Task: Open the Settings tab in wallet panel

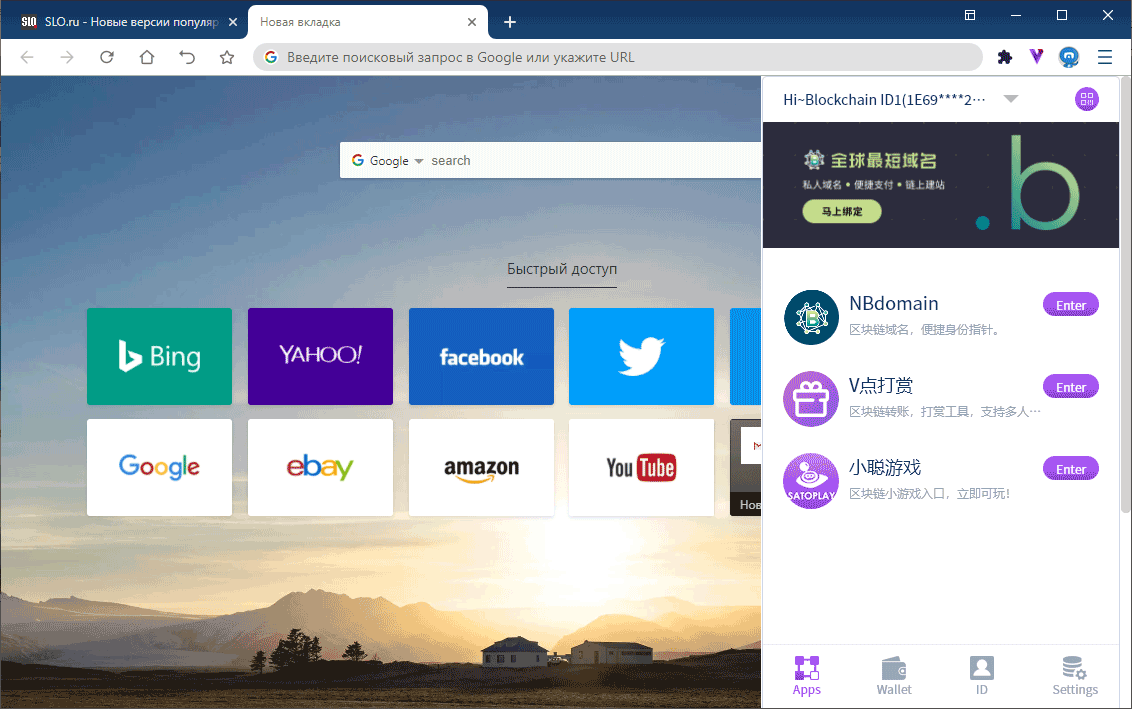Action: point(1075,676)
